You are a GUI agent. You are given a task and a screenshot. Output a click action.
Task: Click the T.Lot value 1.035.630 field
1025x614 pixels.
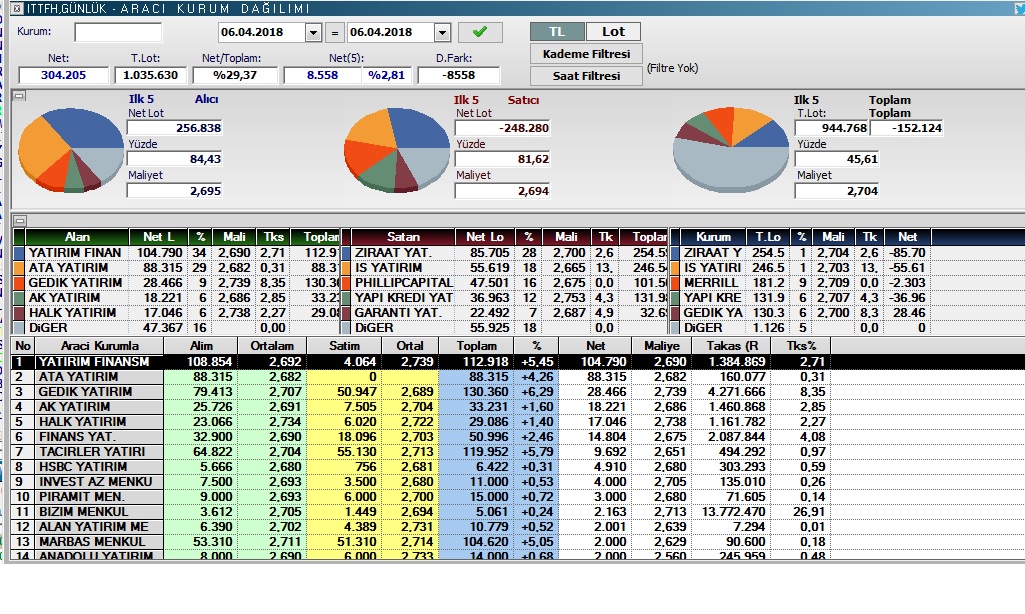[151, 75]
